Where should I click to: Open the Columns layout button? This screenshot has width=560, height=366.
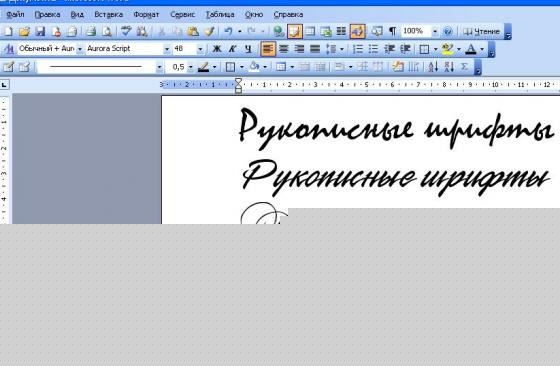point(341,31)
